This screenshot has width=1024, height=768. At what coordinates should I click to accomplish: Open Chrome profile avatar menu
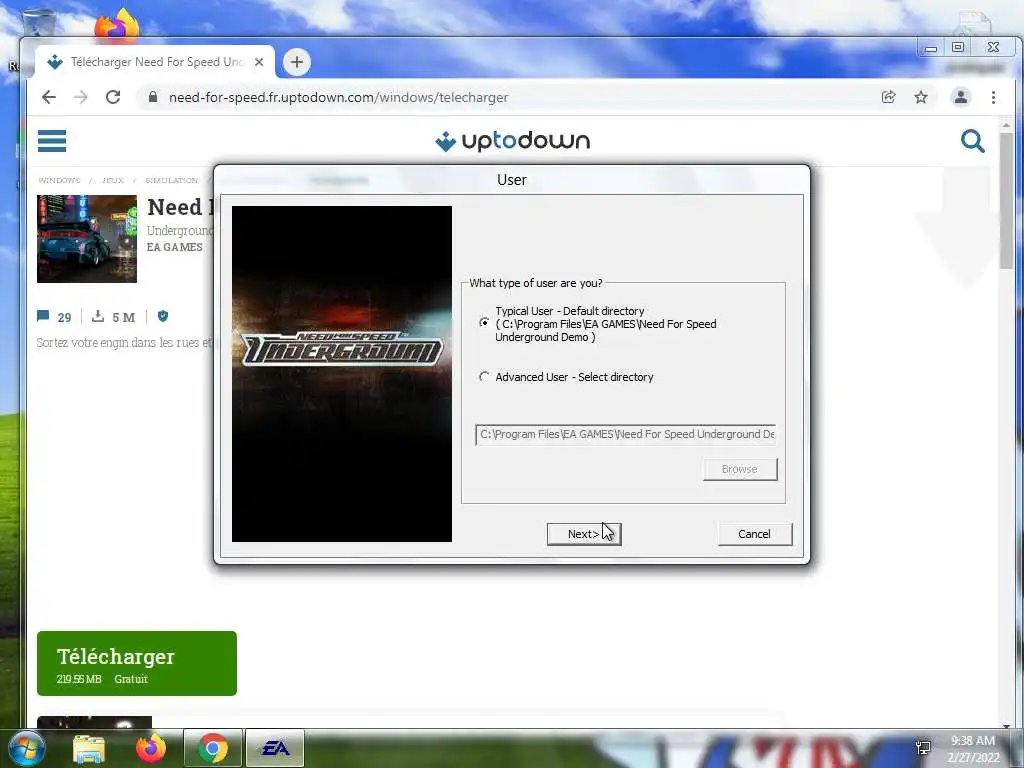961,97
